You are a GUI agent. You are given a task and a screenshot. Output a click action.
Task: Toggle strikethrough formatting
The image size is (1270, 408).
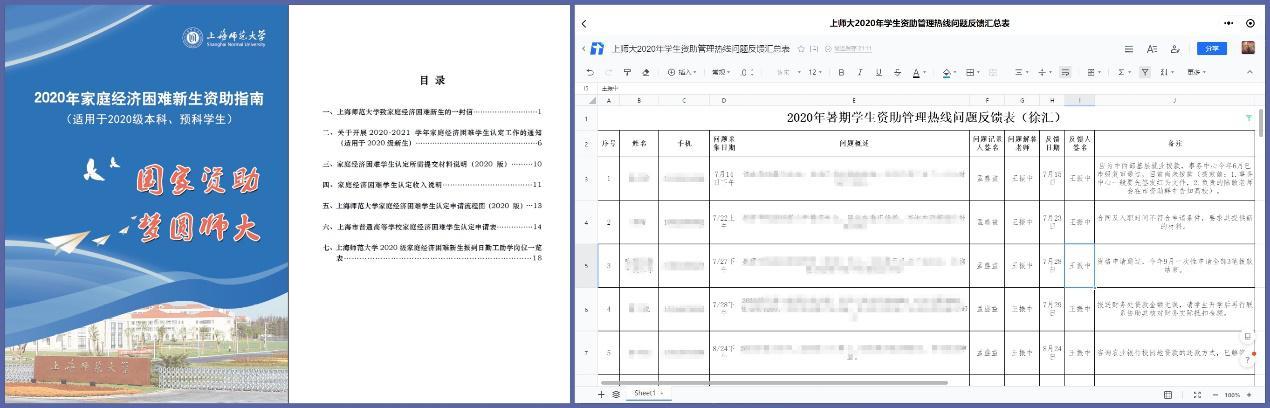point(897,72)
